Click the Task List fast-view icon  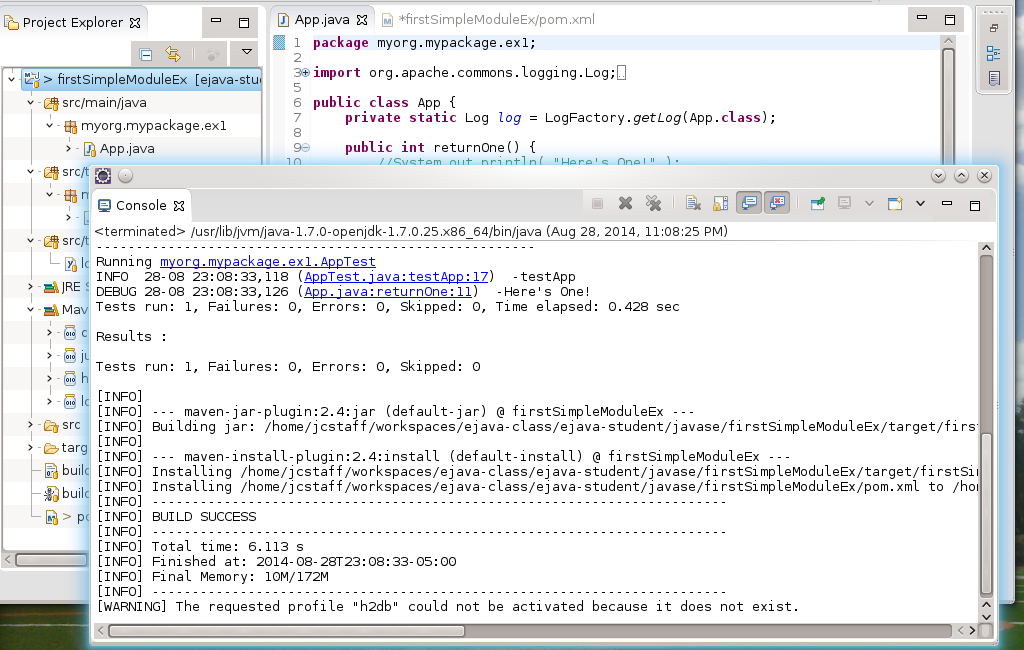click(993, 78)
